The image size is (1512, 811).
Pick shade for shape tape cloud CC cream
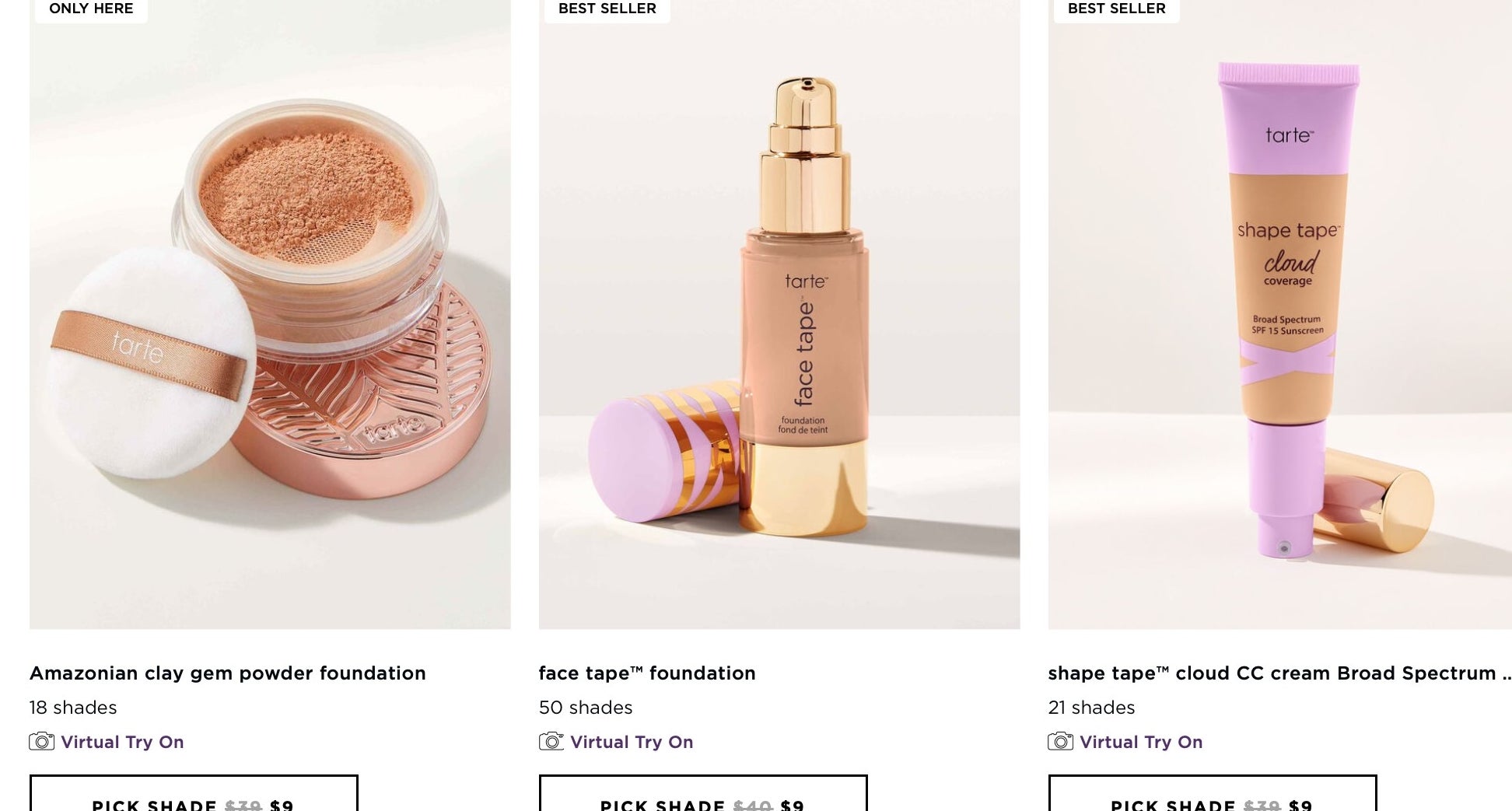coord(1213,793)
